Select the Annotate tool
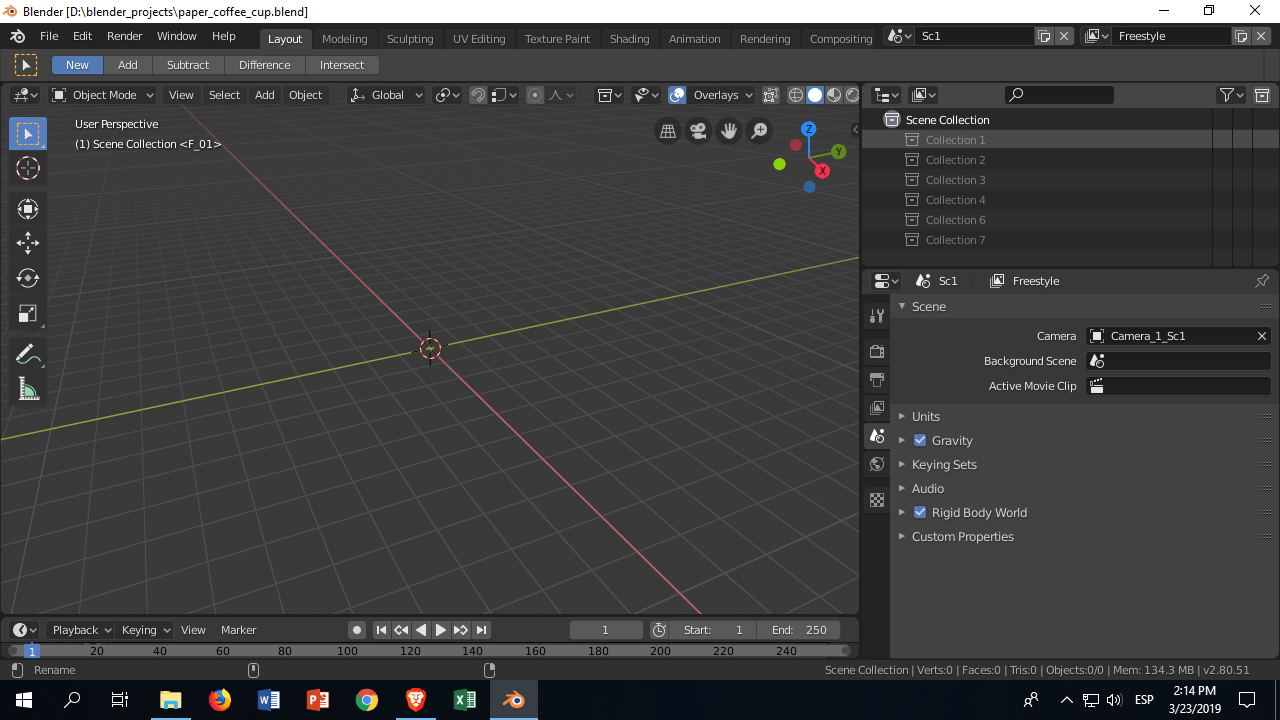 click(27, 352)
